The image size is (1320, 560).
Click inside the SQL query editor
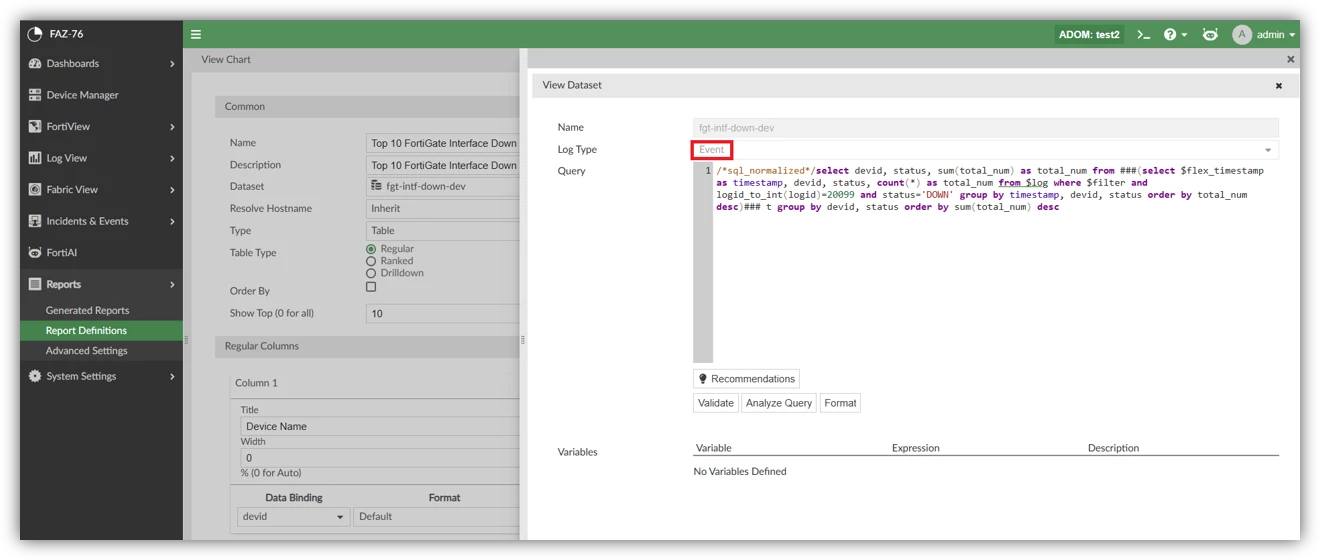point(996,262)
